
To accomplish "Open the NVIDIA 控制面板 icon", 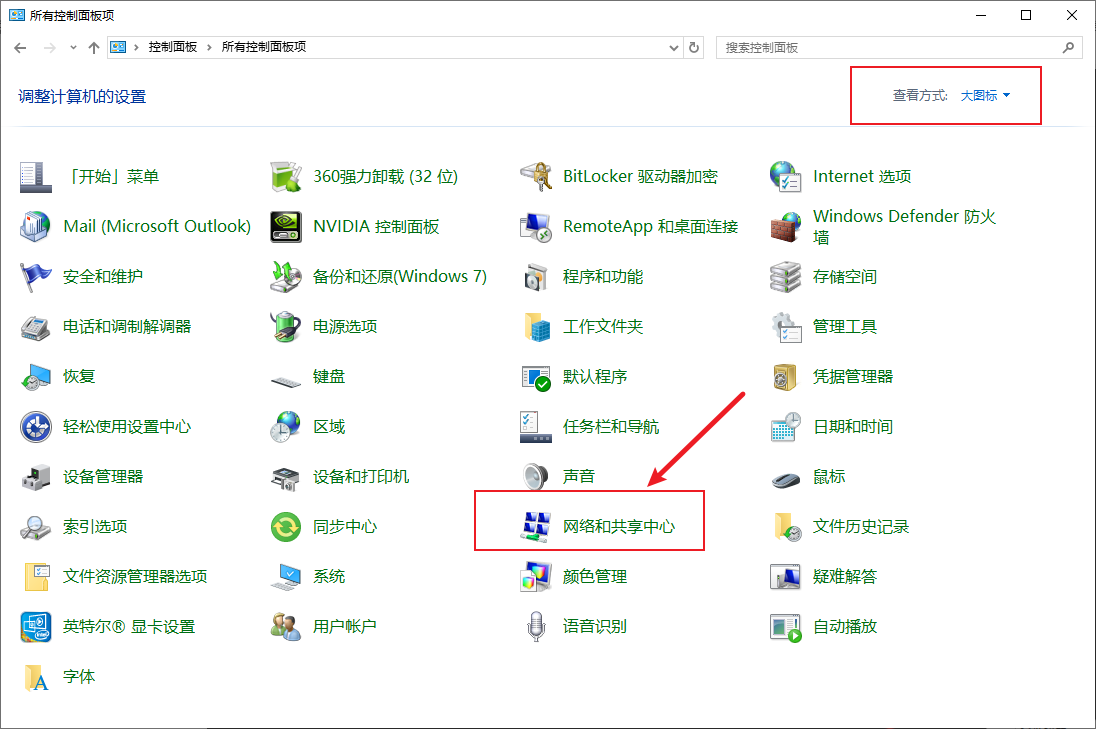I will [286, 226].
